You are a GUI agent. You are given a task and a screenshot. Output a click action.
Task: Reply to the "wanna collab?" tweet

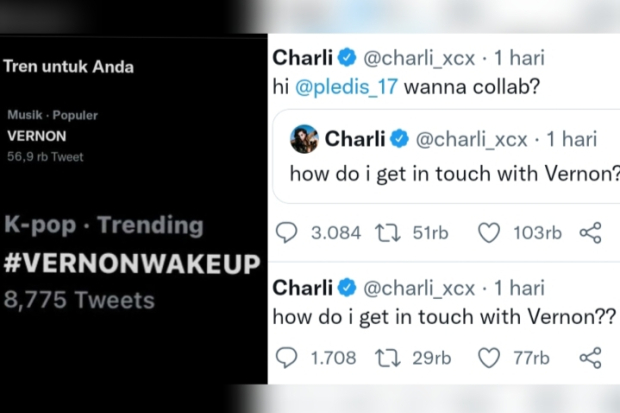click(287, 233)
